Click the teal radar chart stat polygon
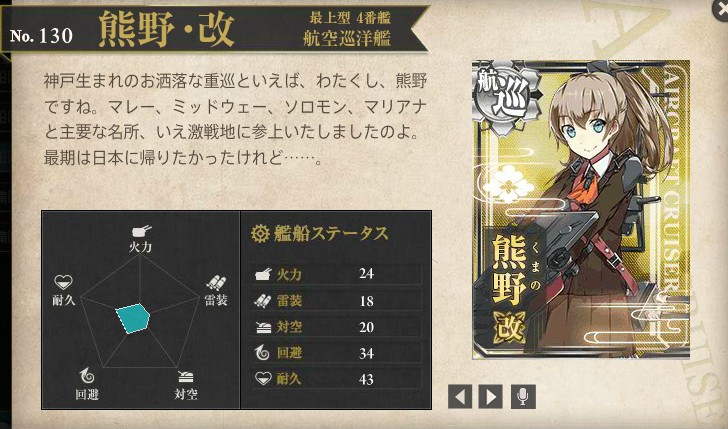 (x=132, y=318)
